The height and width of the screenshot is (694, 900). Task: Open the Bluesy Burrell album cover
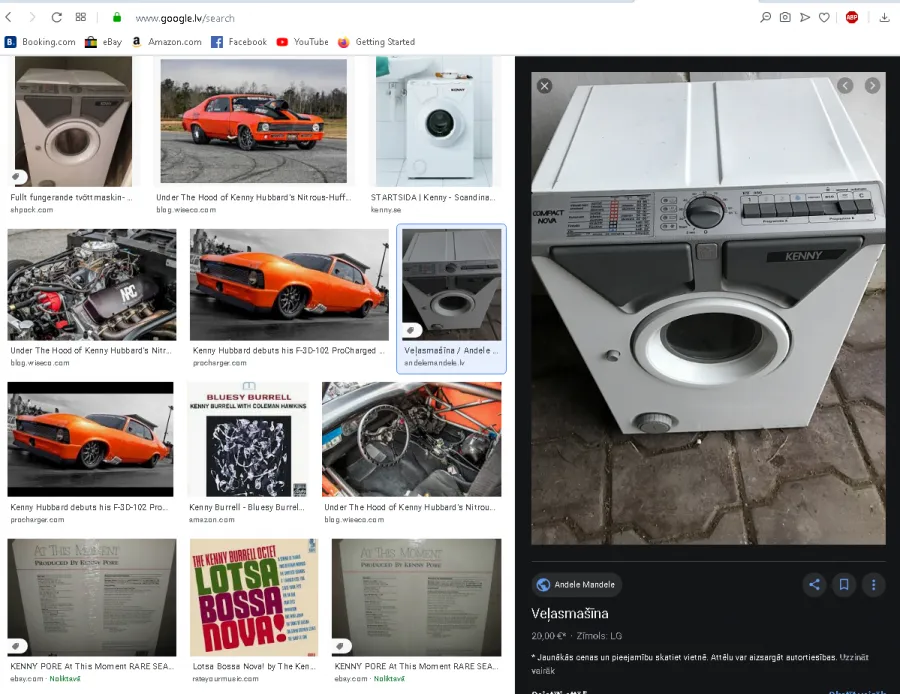click(x=249, y=439)
